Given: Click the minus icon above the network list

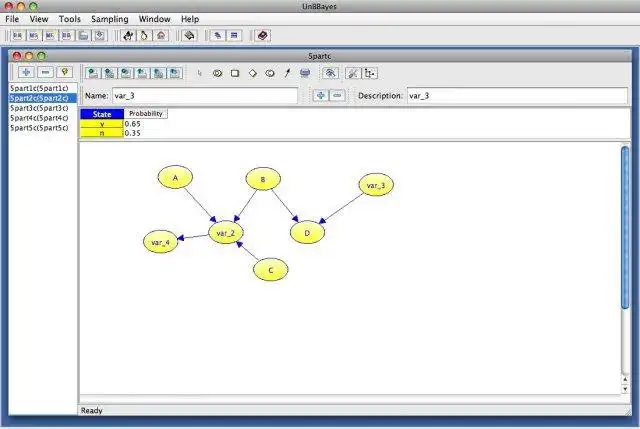Looking at the screenshot, I should (x=45, y=73).
